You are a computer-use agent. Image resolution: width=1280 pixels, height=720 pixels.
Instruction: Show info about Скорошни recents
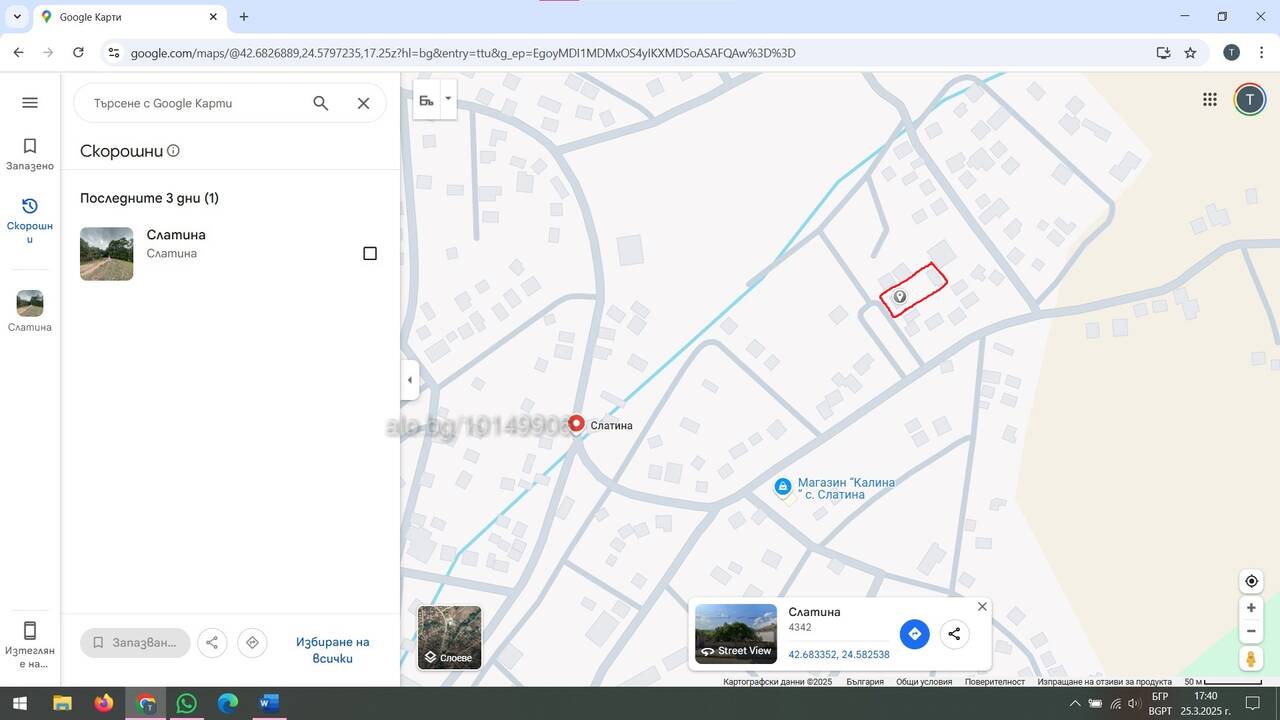point(173,151)
